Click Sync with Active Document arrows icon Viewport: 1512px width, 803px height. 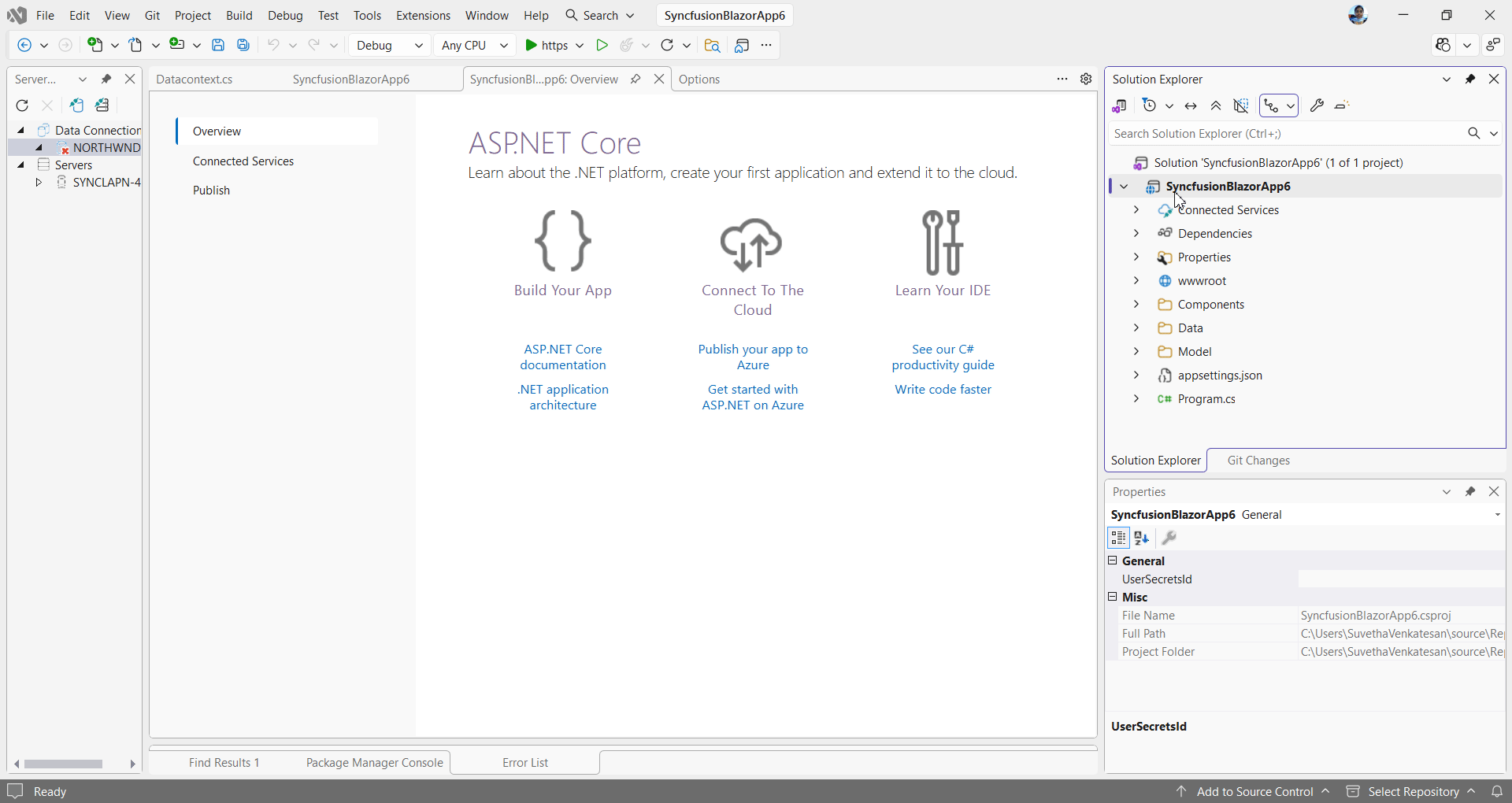coord(1191,105)
